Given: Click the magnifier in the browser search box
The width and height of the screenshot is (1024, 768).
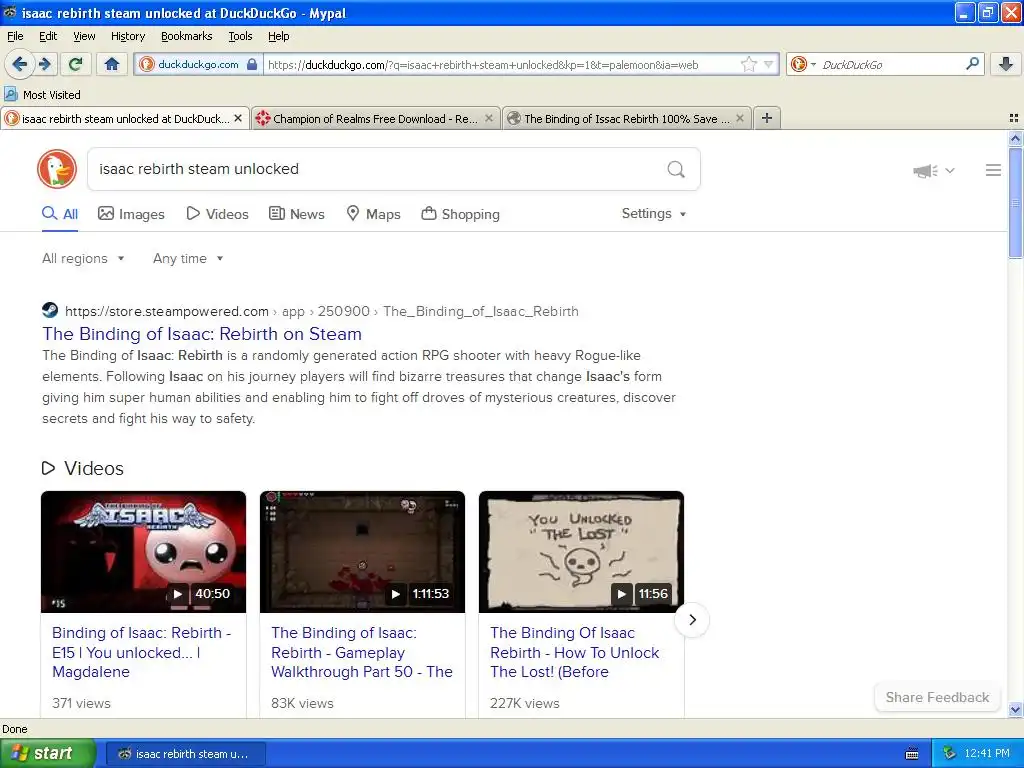Looking at the screenshot, I should coord(972,64).
